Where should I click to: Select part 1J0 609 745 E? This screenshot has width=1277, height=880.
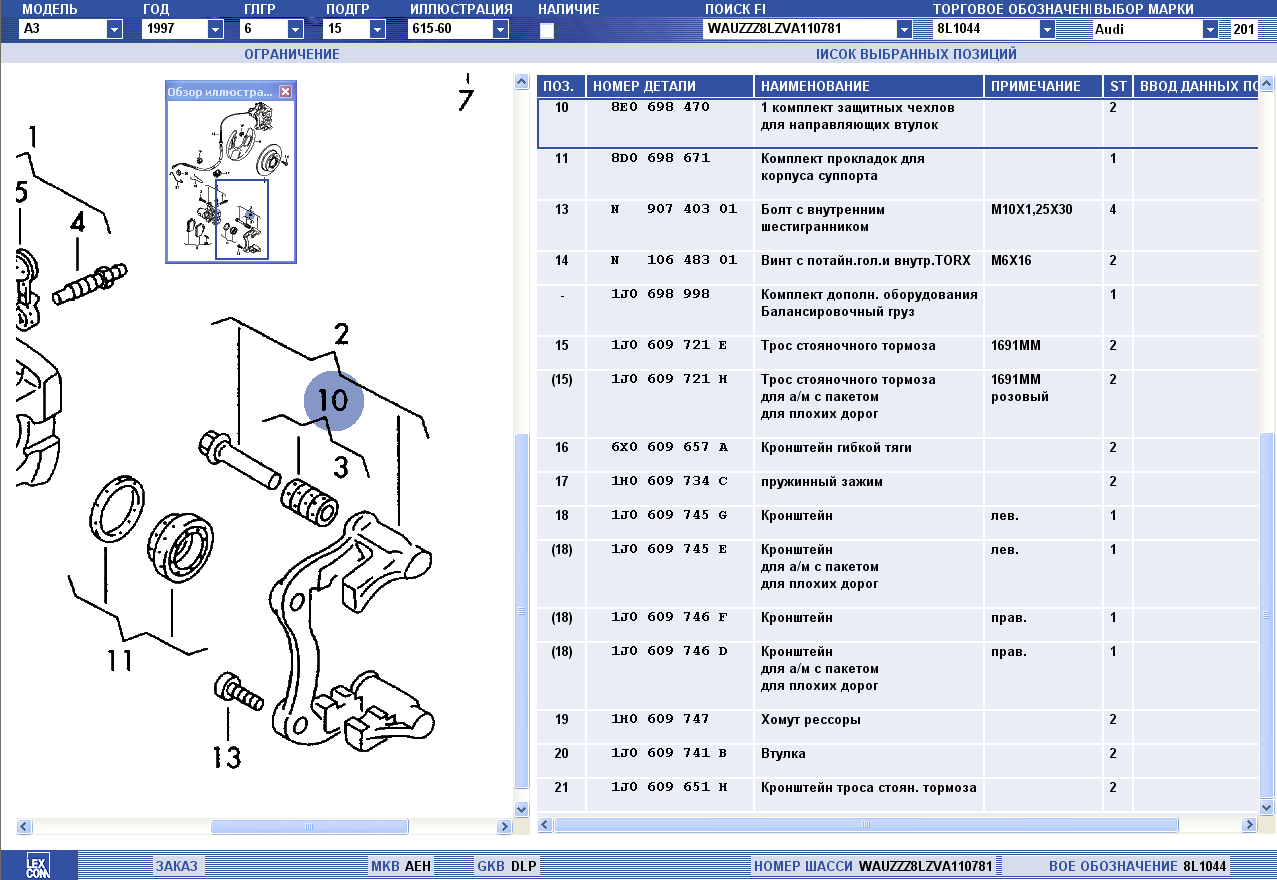669,550
